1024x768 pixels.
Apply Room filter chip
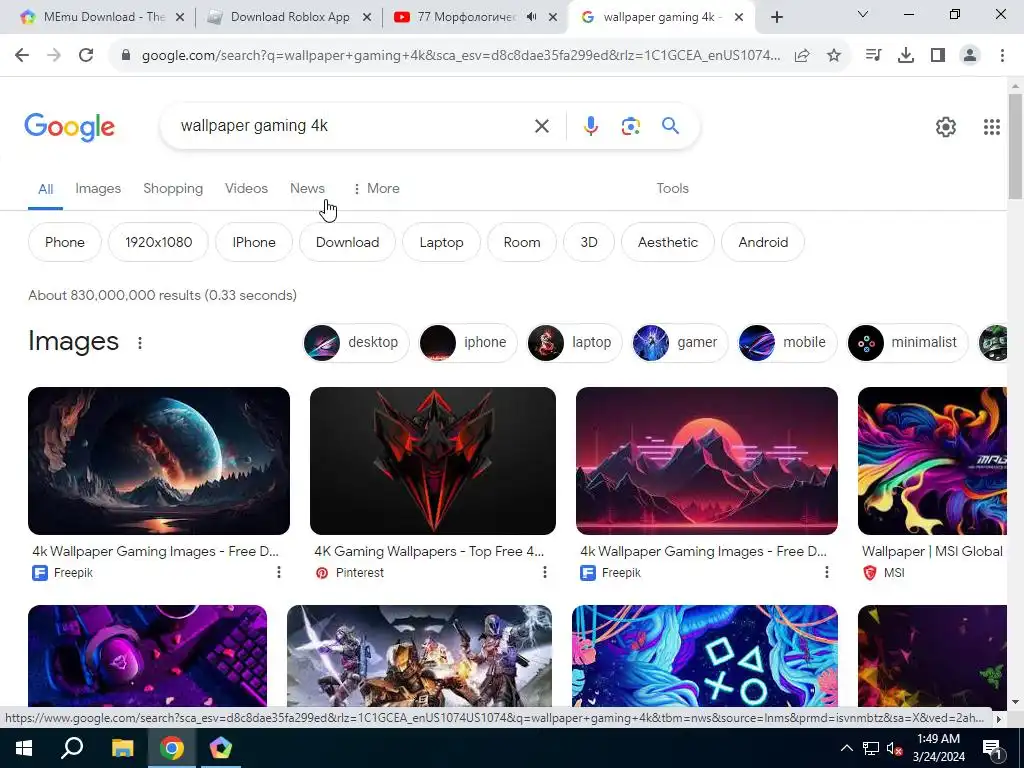(522, 242)
